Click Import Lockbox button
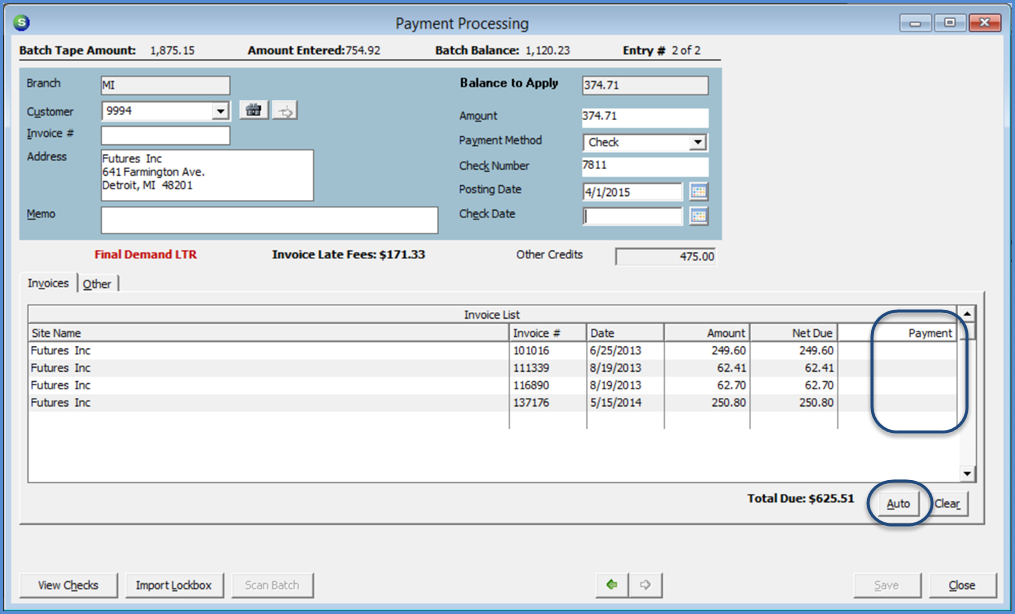 point(174,585)
